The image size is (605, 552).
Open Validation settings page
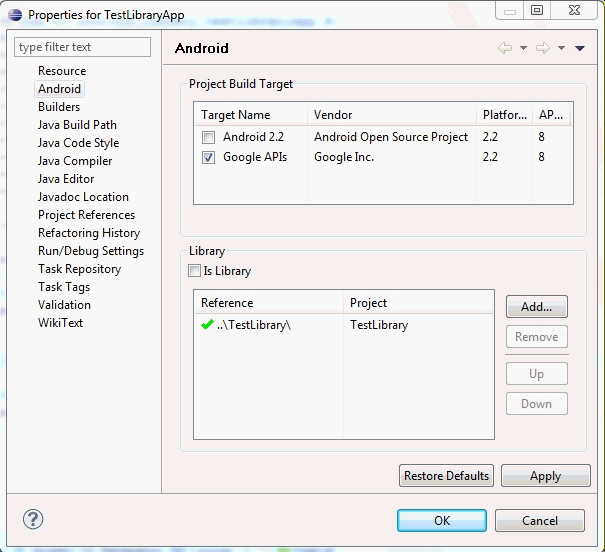click(x=64, y=305)
